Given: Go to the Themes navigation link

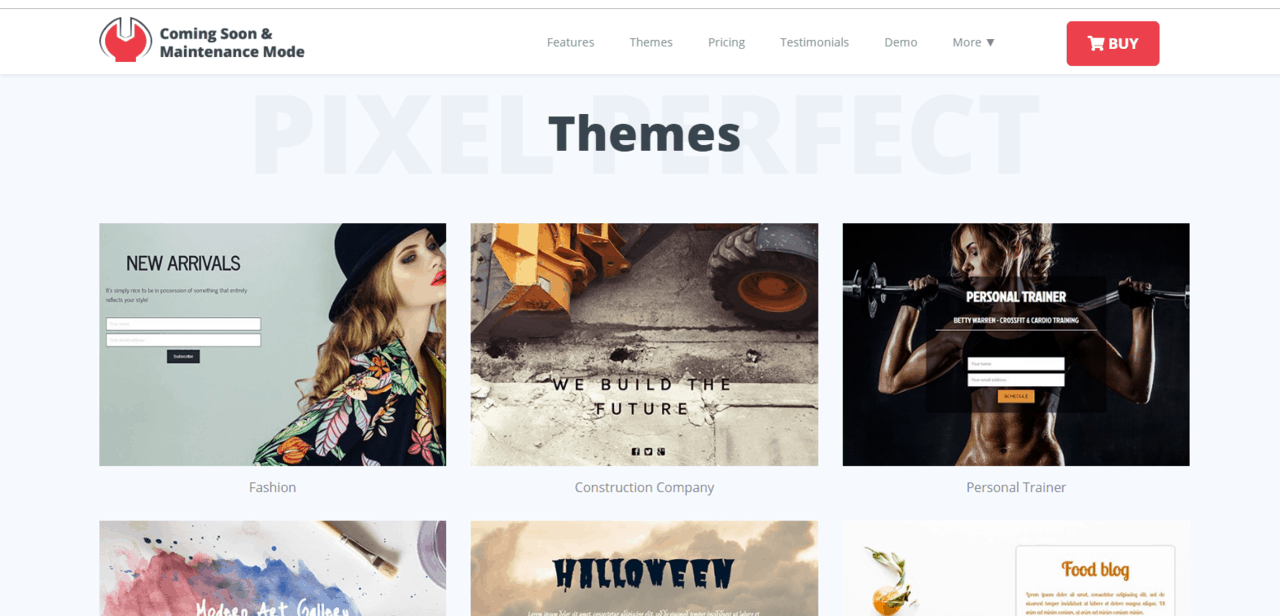Looking at the screenshot, I should pos(651,42).
